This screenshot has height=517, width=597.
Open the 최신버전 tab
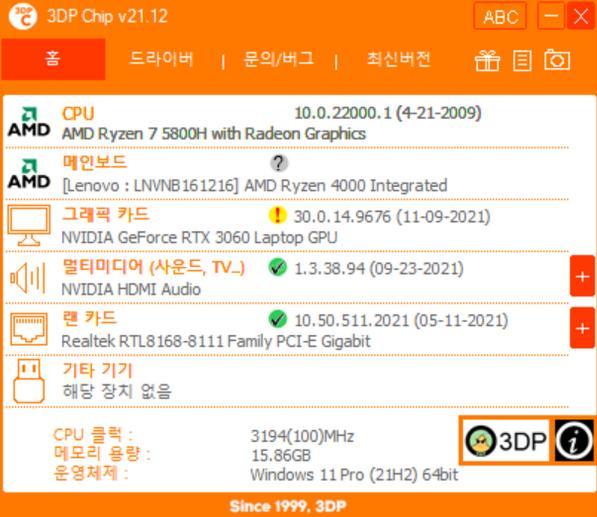pos(399,59)
